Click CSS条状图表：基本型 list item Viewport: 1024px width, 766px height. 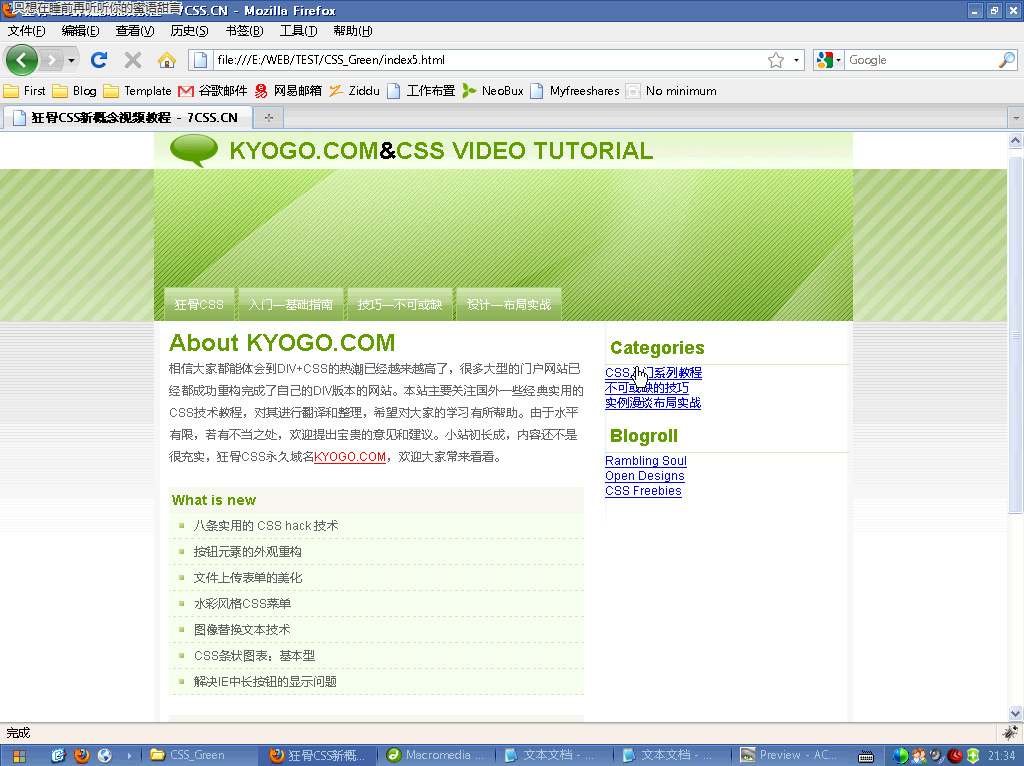pos(254,656)
